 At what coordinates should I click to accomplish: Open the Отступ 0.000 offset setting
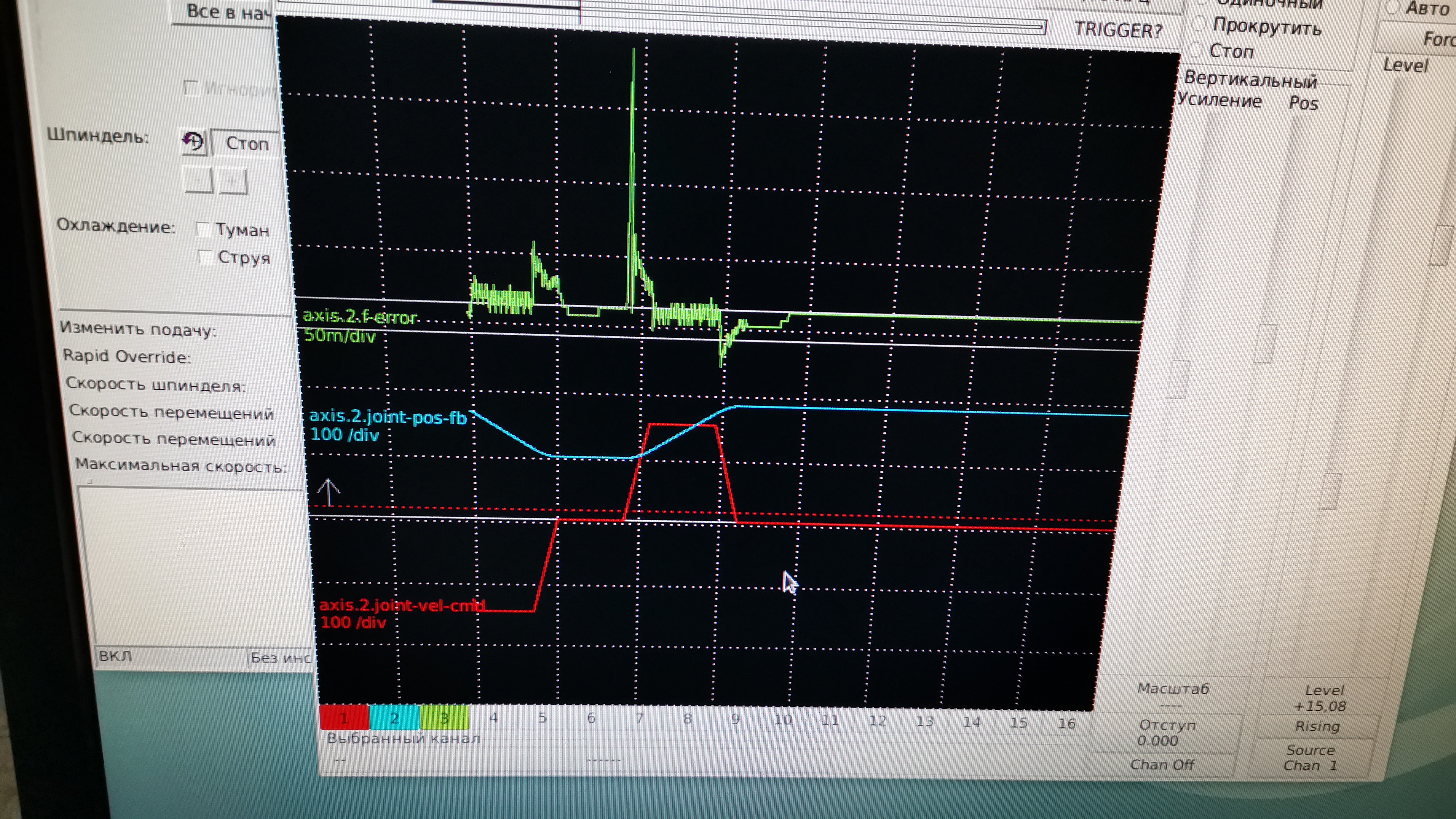point(1166,733)
